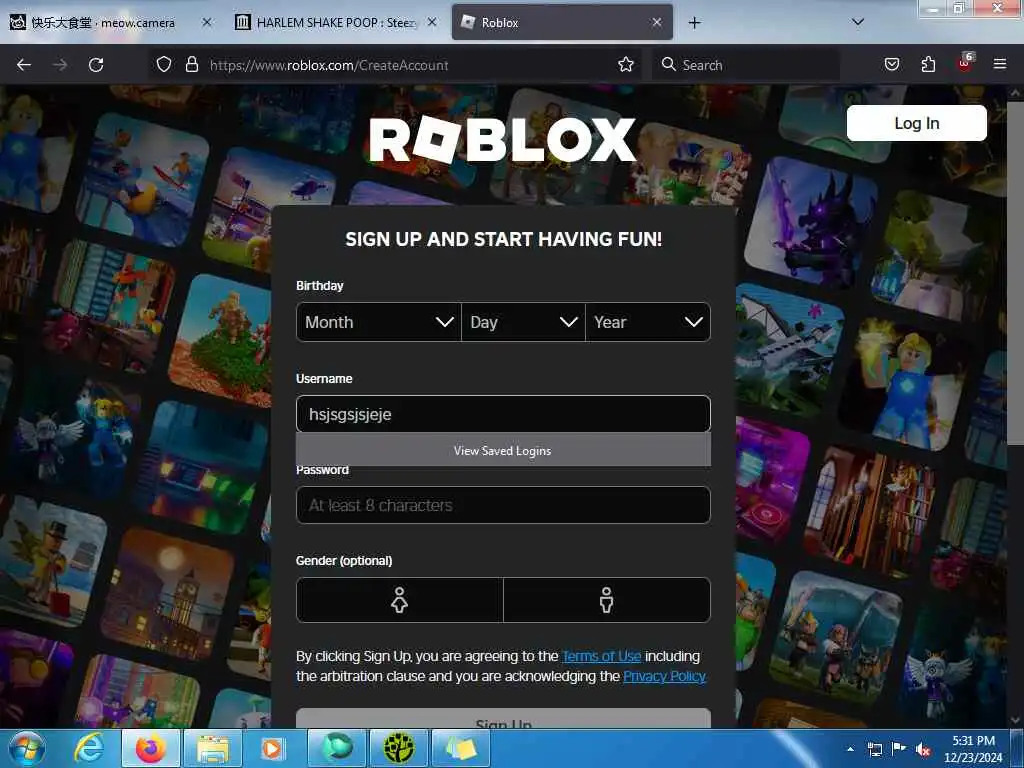Open the Terms of Use link
1024x768 pixels.
601,656
